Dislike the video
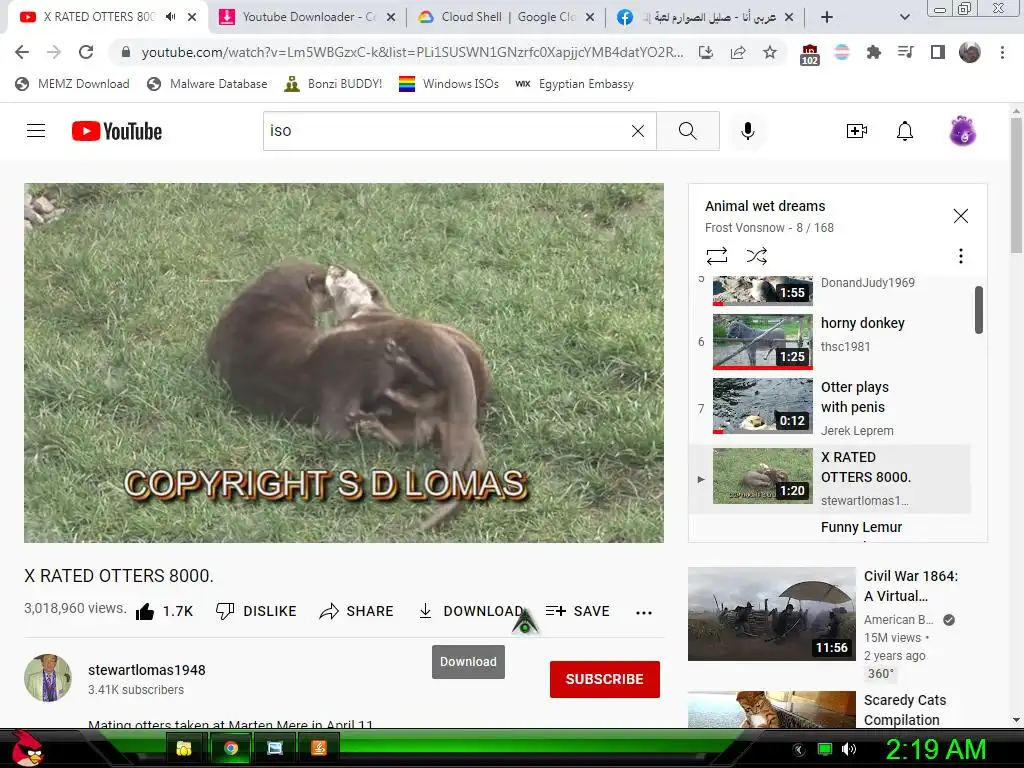 [255, 611]
